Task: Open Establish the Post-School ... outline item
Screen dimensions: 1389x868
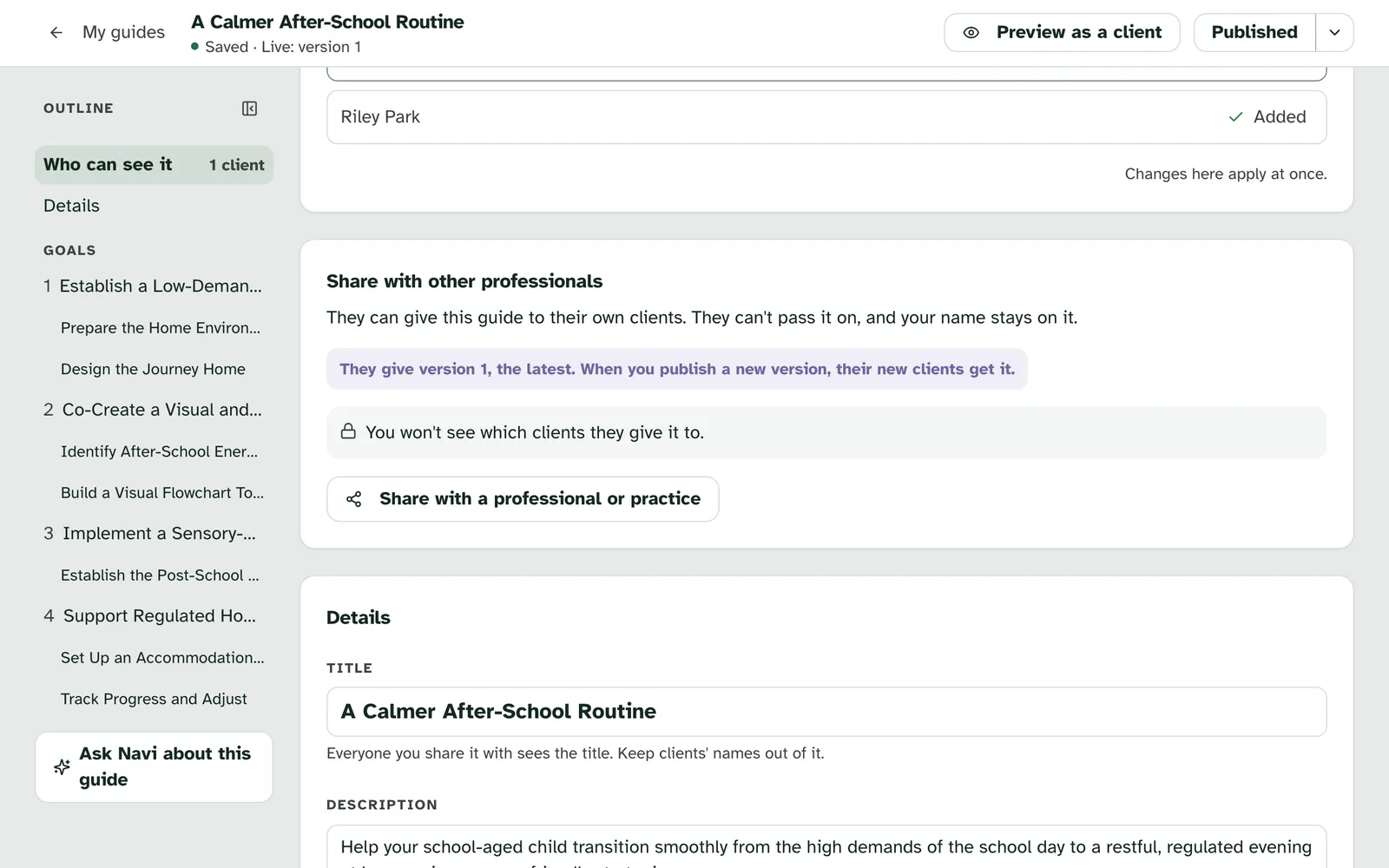Action: 160,575
